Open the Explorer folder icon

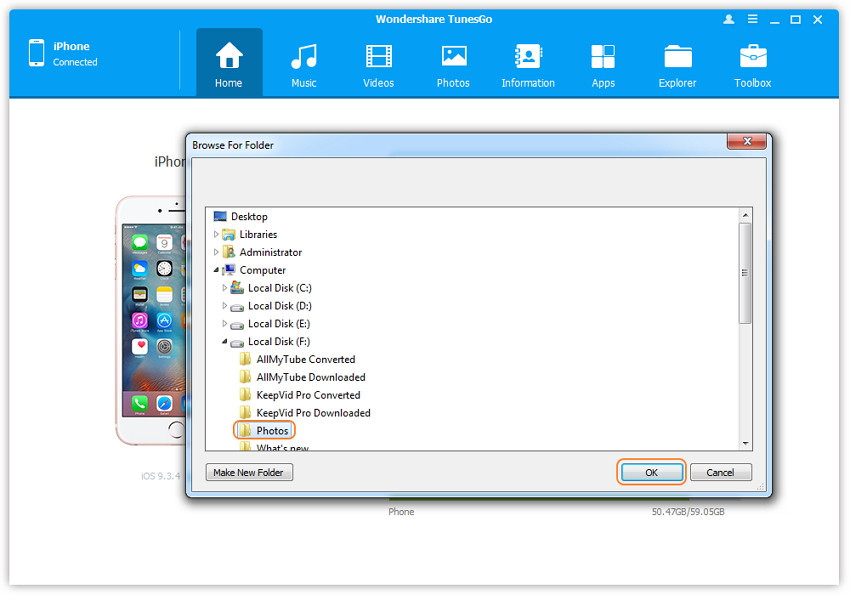(677, 58)
